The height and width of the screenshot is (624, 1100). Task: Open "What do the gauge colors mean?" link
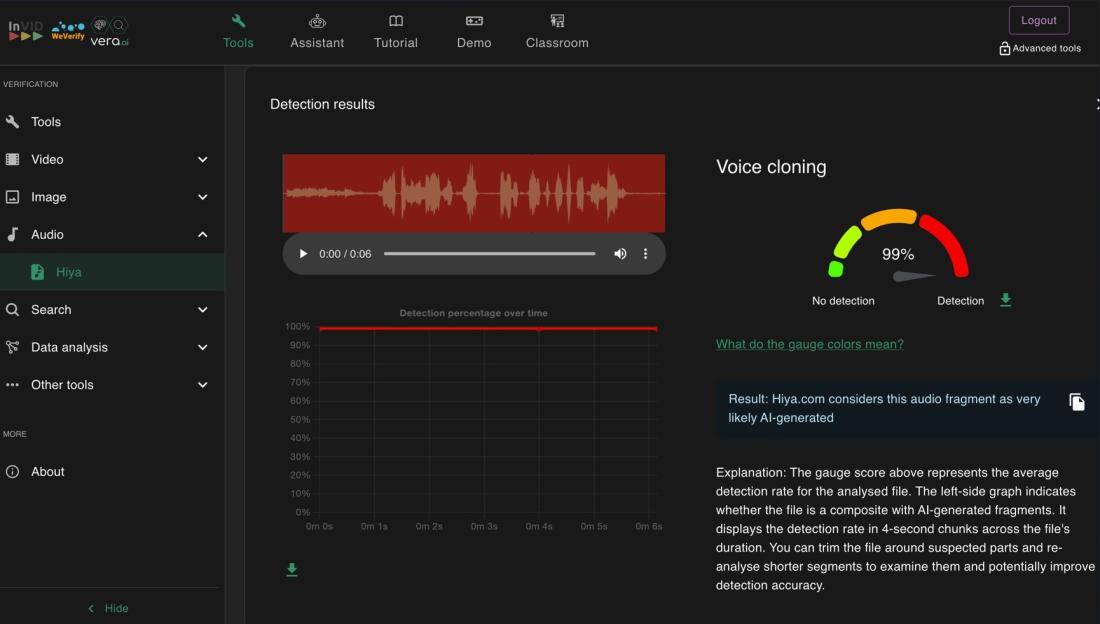pyautogui.click(x=809, y=344)
